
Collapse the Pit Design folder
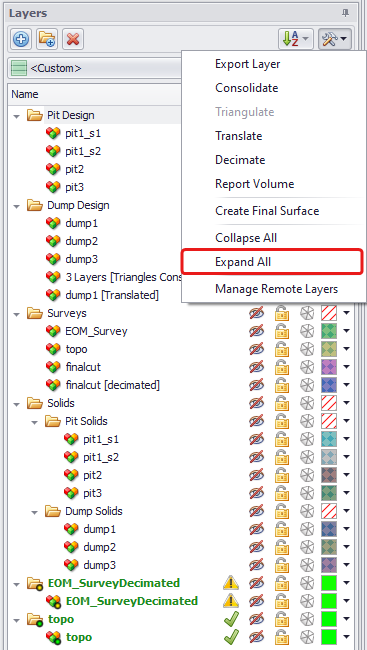point(17,116)
